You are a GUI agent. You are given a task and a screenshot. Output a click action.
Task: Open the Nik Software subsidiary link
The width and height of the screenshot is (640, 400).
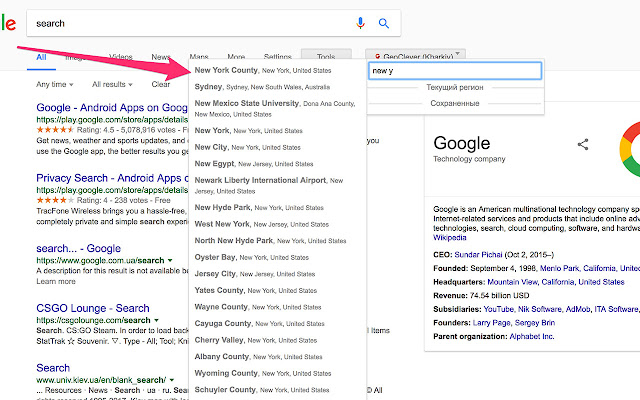[540, 309]
